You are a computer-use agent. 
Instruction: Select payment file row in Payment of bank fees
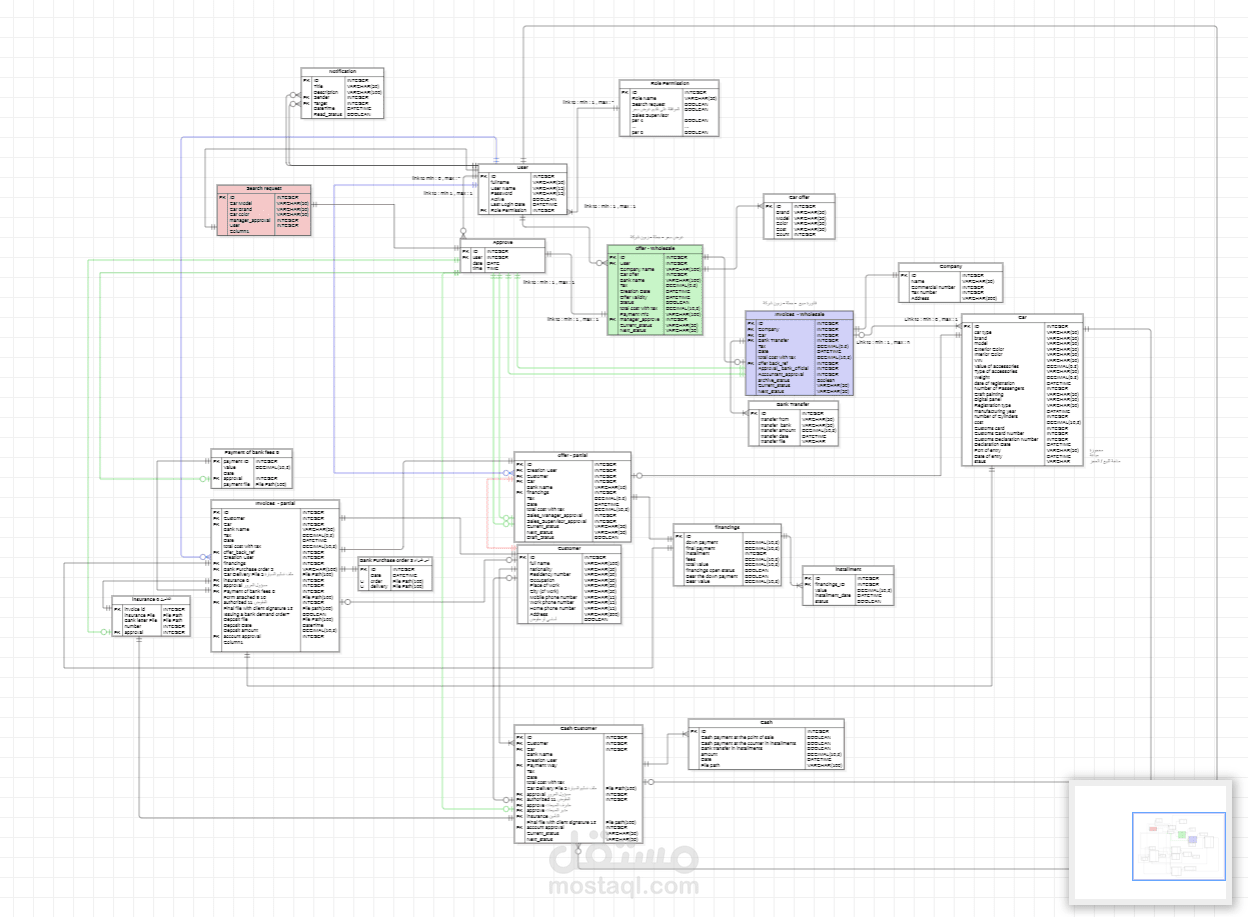[251, 484]
